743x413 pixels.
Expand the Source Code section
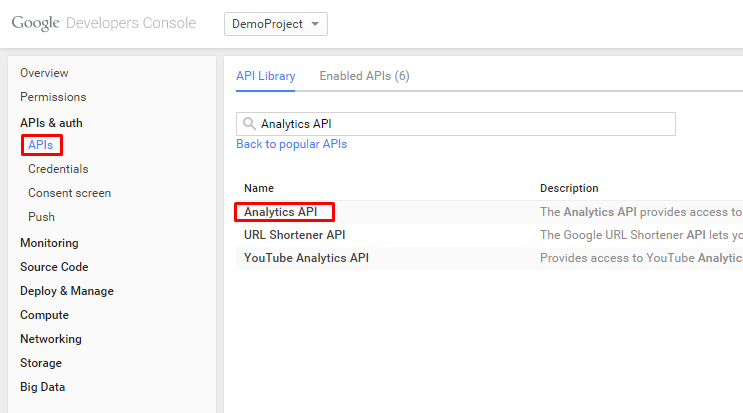click(x=54, y=267)
